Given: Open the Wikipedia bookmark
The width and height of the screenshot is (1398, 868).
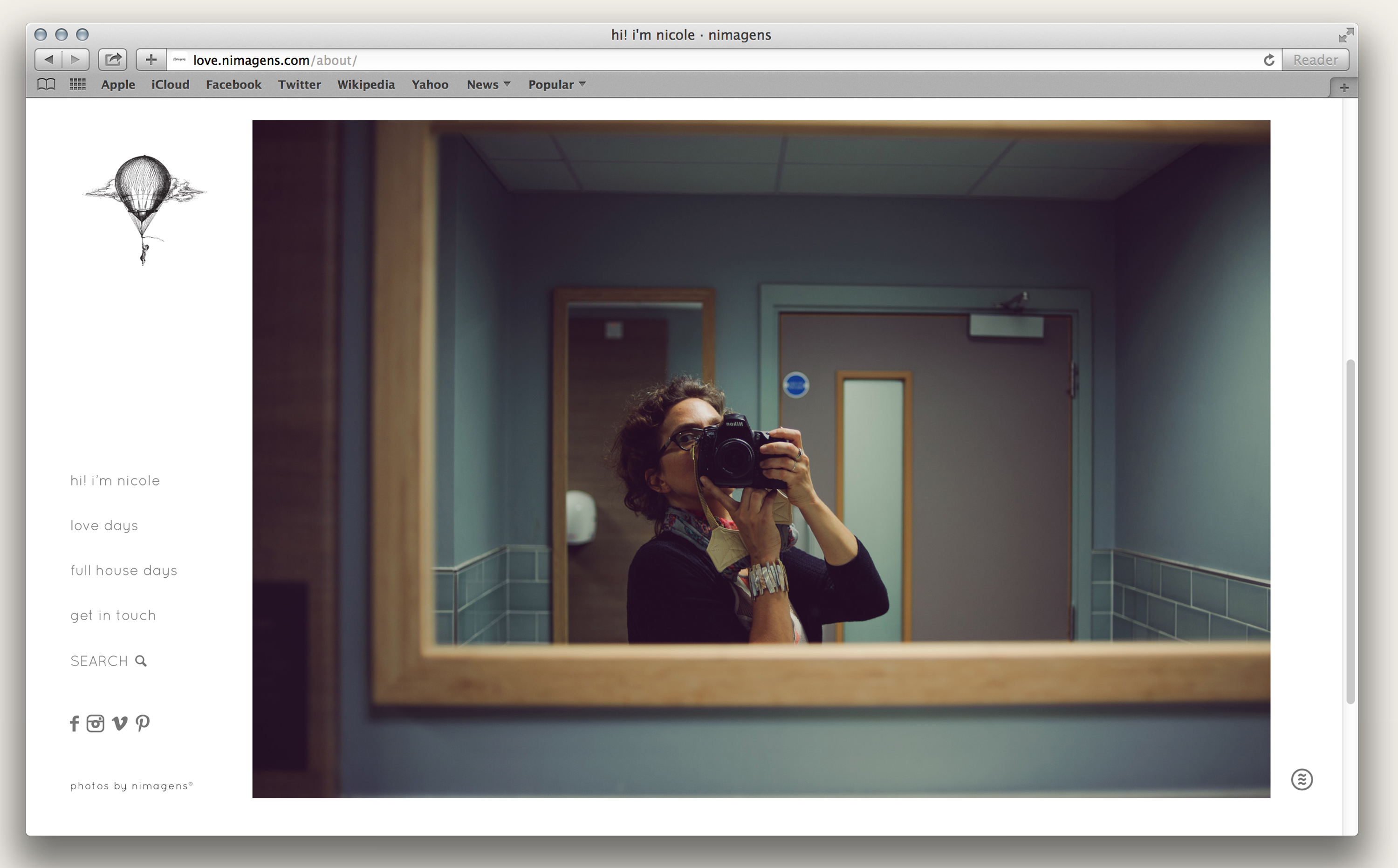Looking at the screenshot, I should coord(366,84).
